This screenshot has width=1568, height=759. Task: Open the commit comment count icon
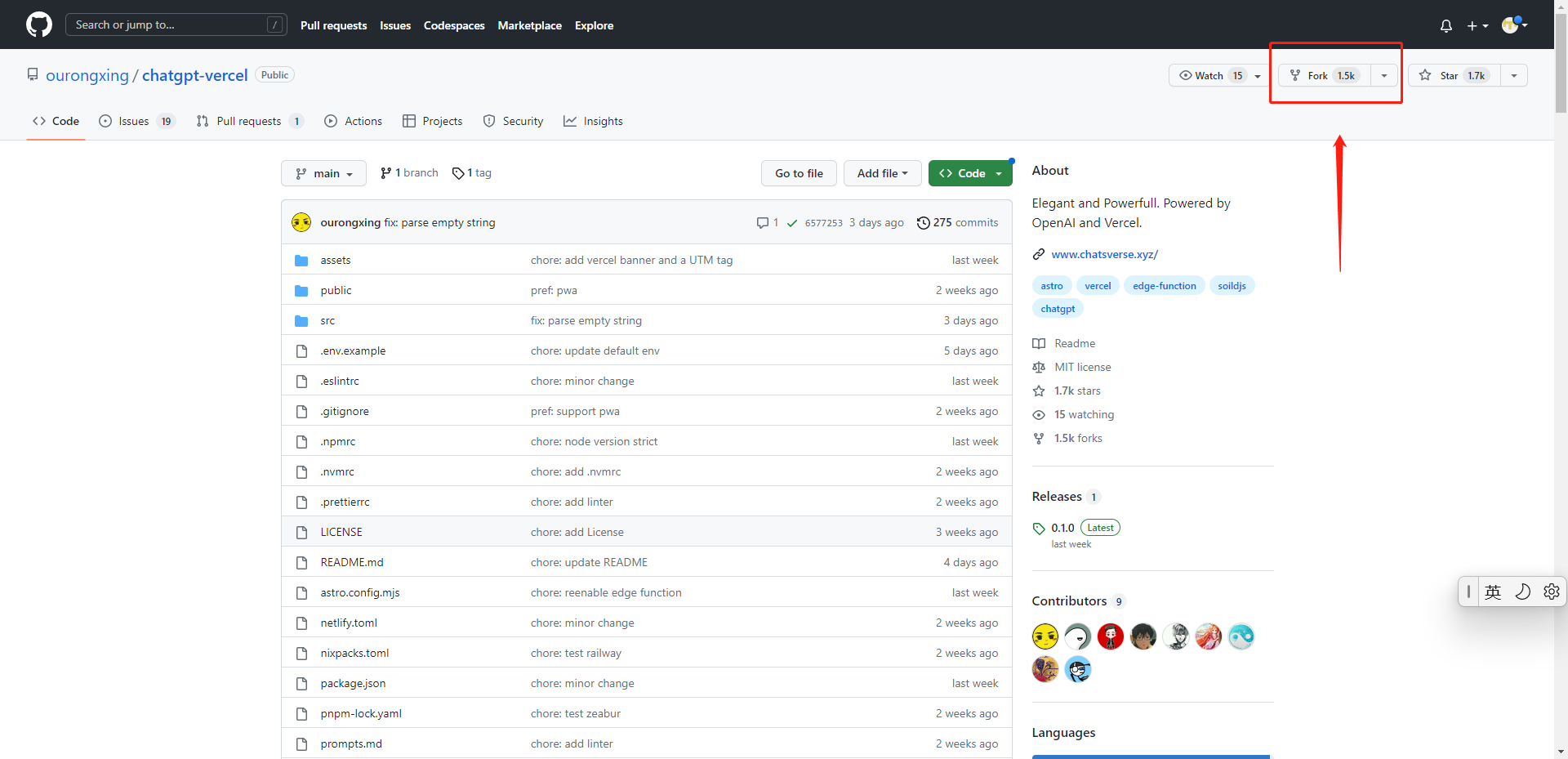coord(767,222)
